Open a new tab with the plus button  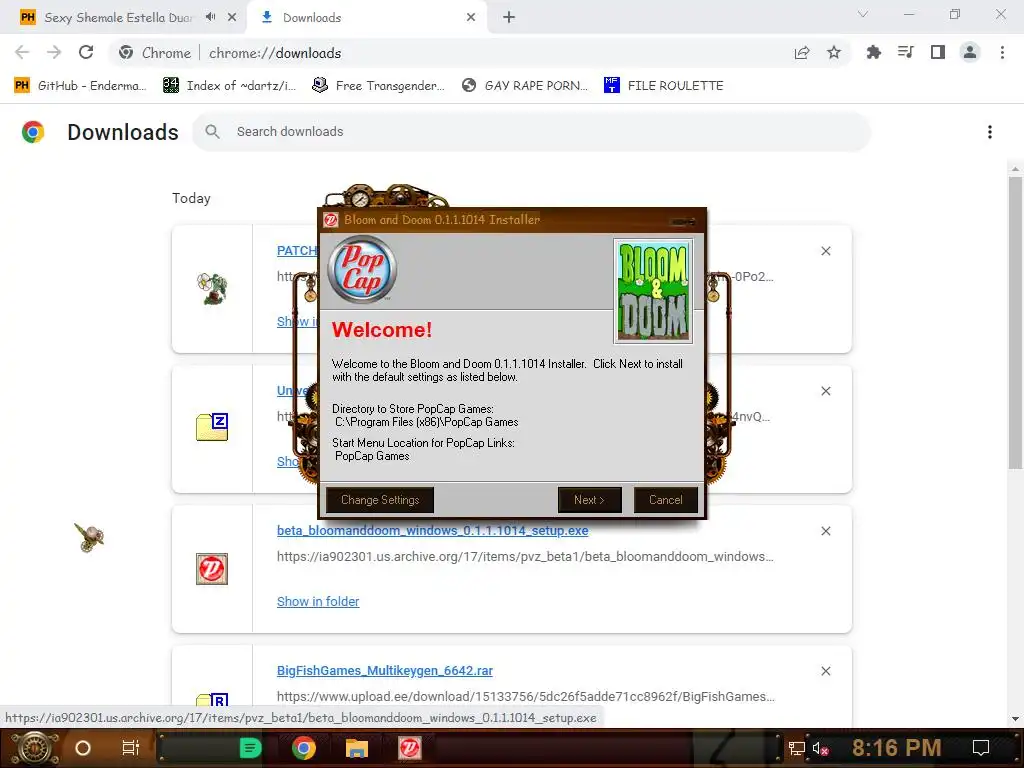pyautogui.click(x=509, y=17)
